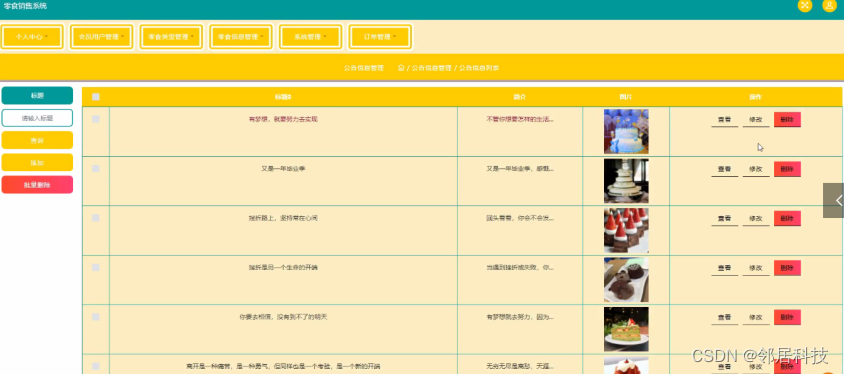Open the 订单管理 dropdown menu
844x374 pixels.
point(380,37)
